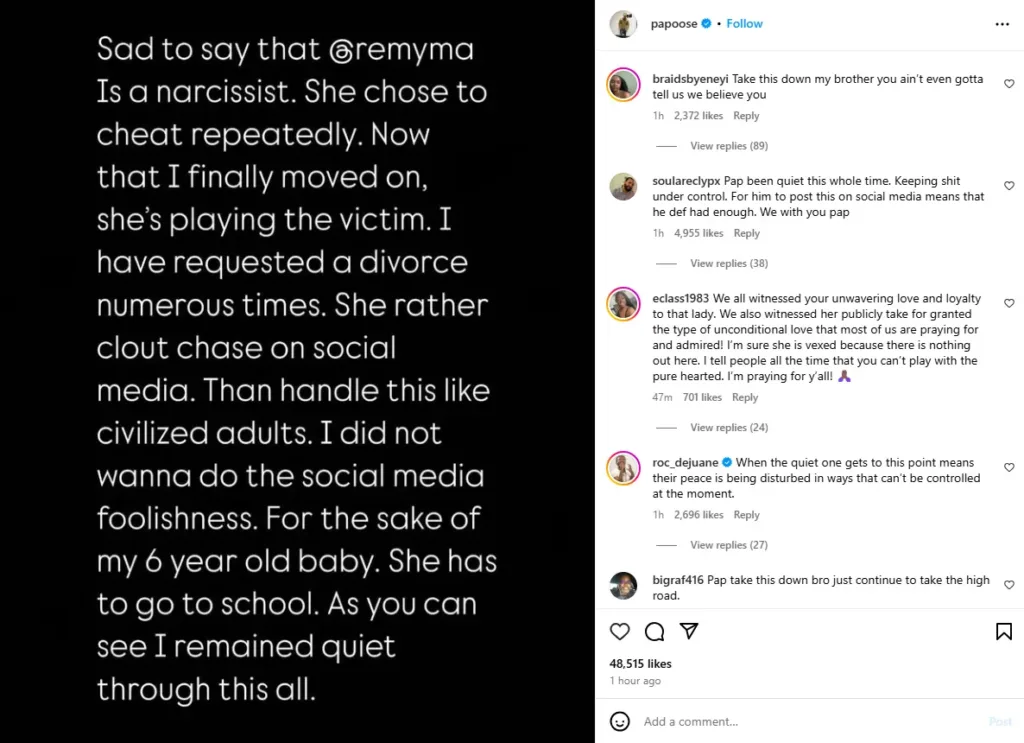Expand View replies (38) under soulareclypx
1024x743 pixels.
pos(729,263)
